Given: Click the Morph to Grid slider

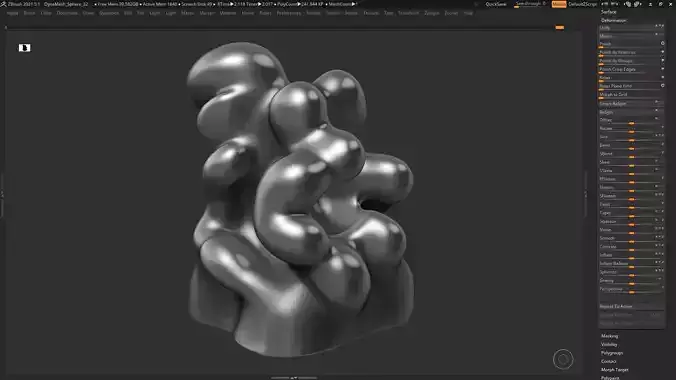Looking at the screenshot, I should click(631, 95).
